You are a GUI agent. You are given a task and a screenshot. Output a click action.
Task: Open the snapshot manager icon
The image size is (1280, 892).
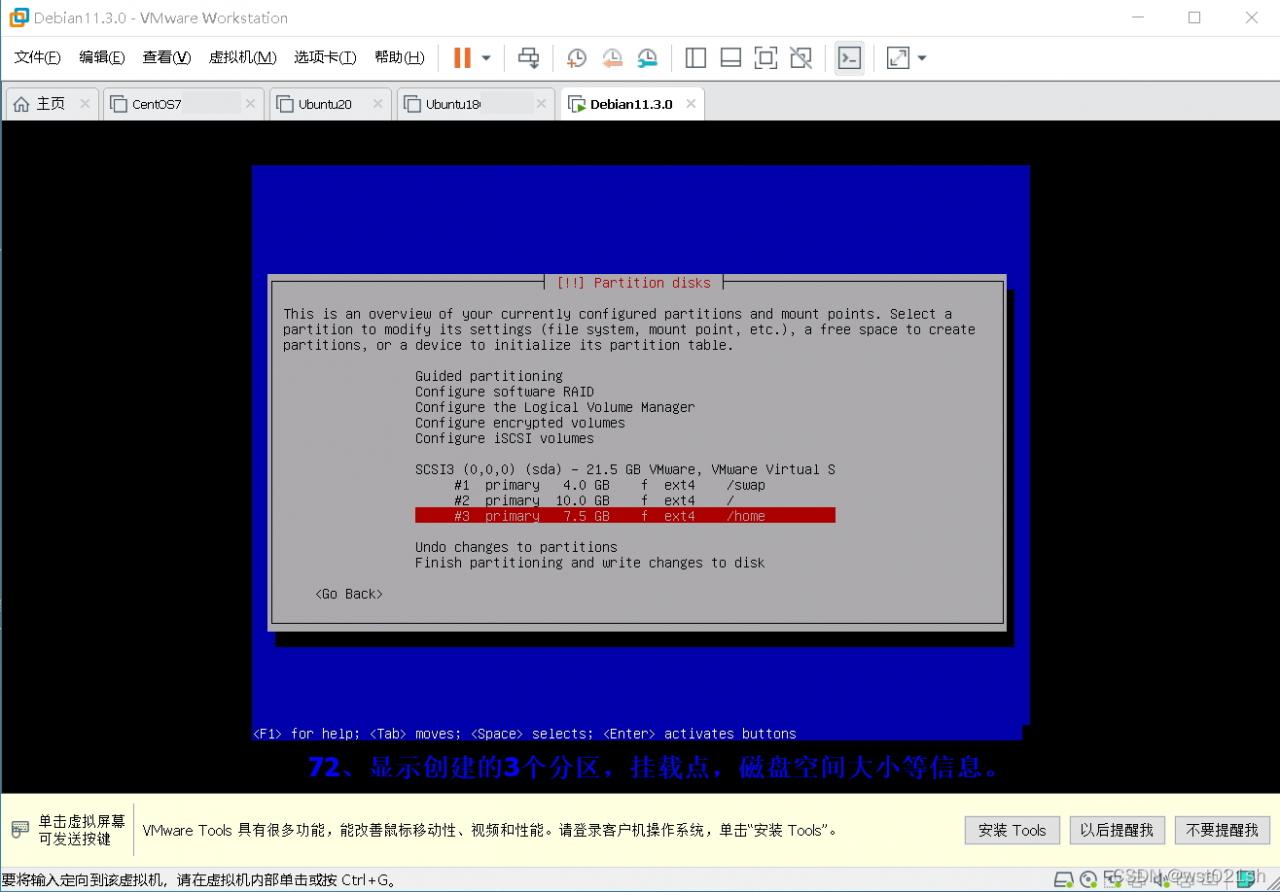[648, 58]
